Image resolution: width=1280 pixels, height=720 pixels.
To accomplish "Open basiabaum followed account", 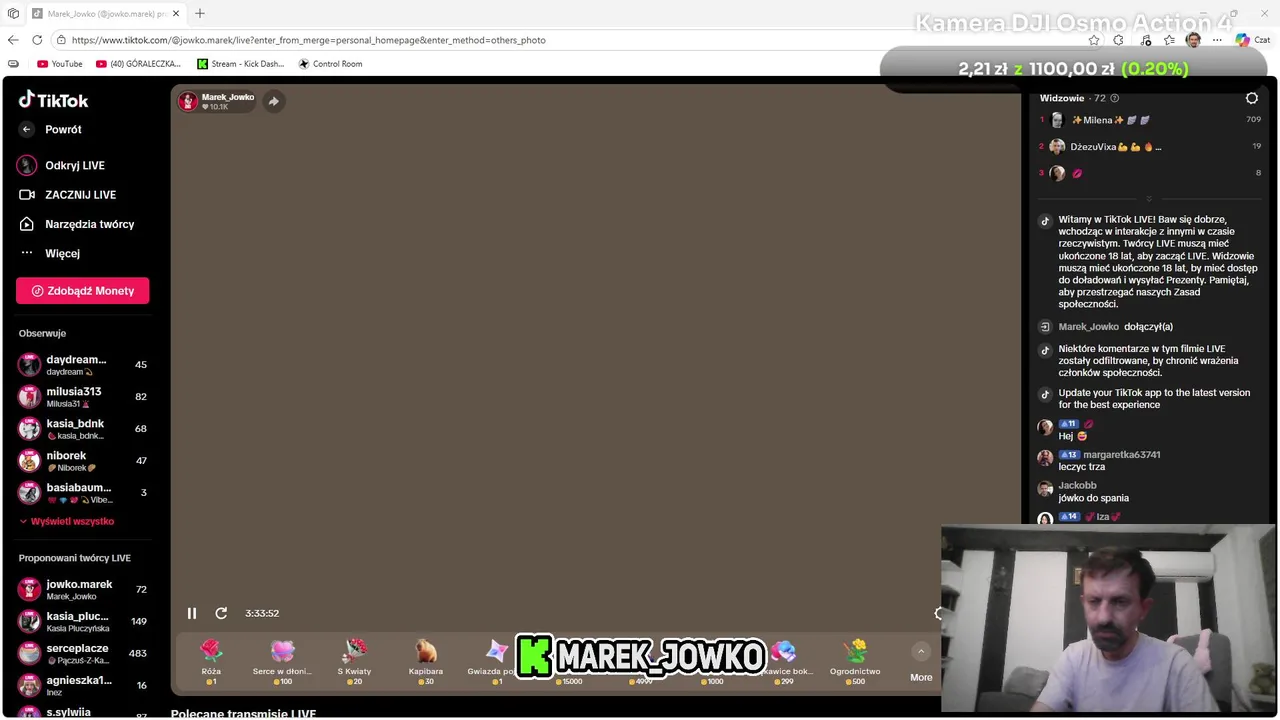I will coord(83,493).
